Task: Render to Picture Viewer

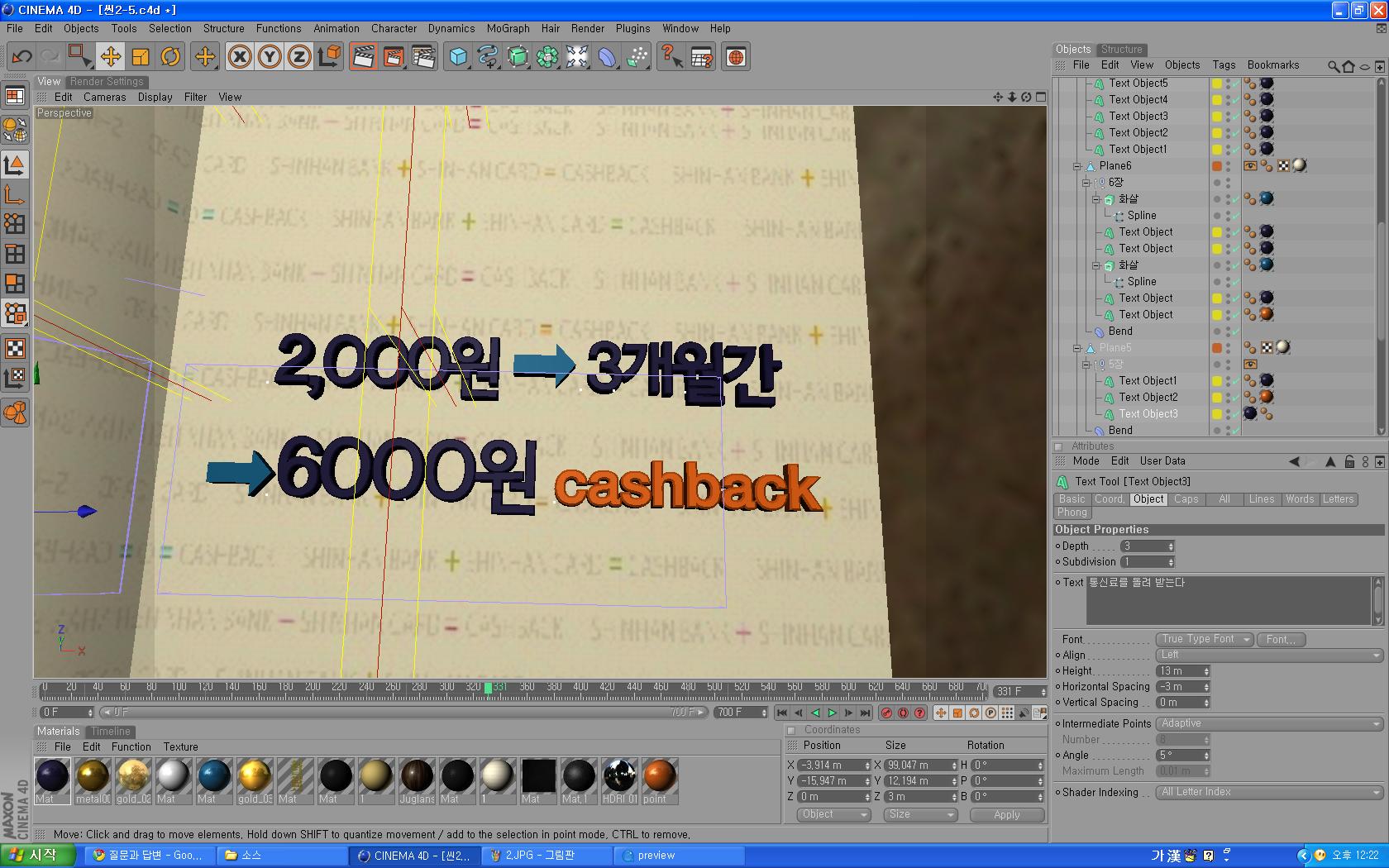Action: (394, 57)
